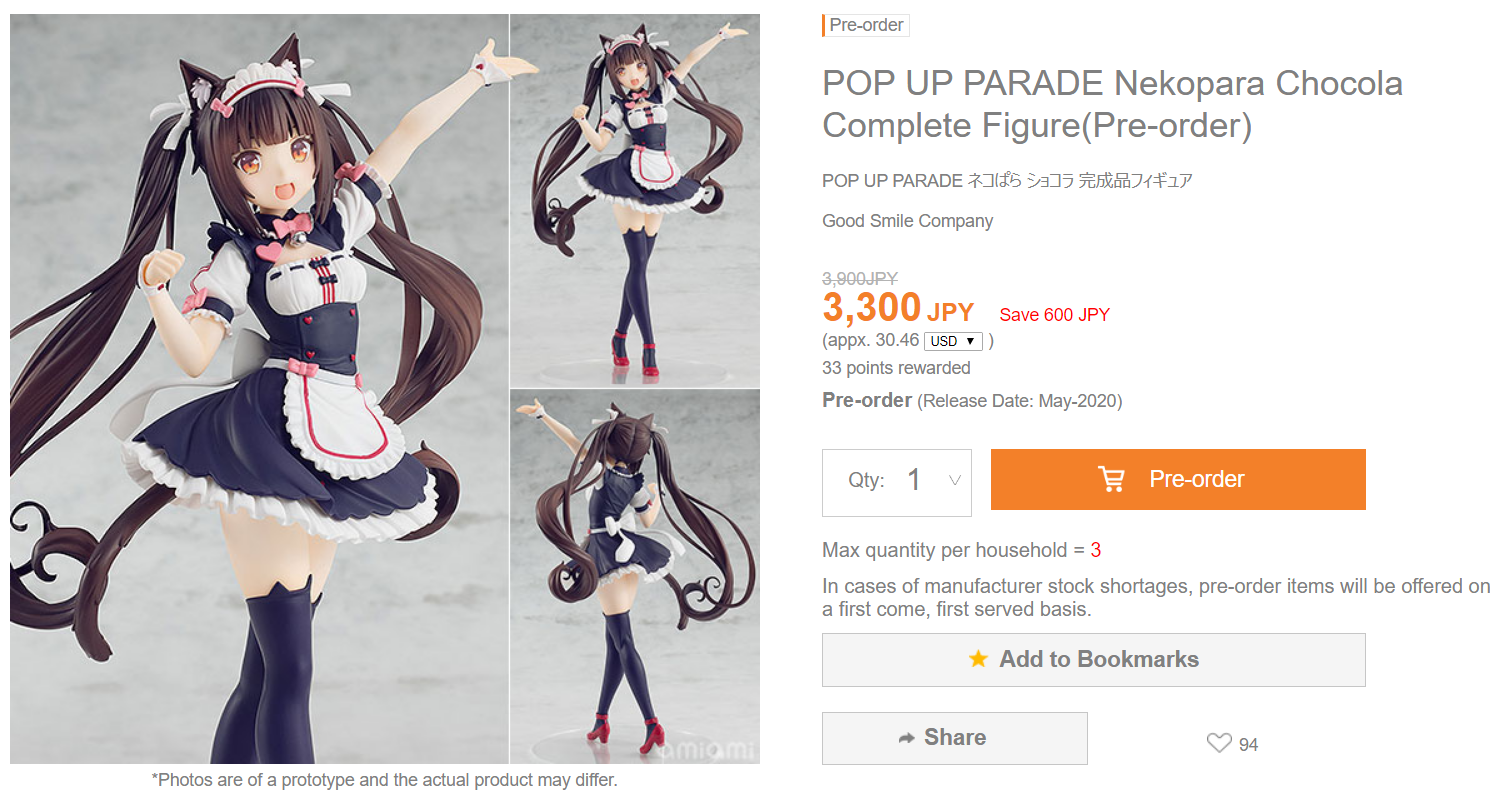
Task: Click the Japanese product name text
Action: (x=1007, y=181)
